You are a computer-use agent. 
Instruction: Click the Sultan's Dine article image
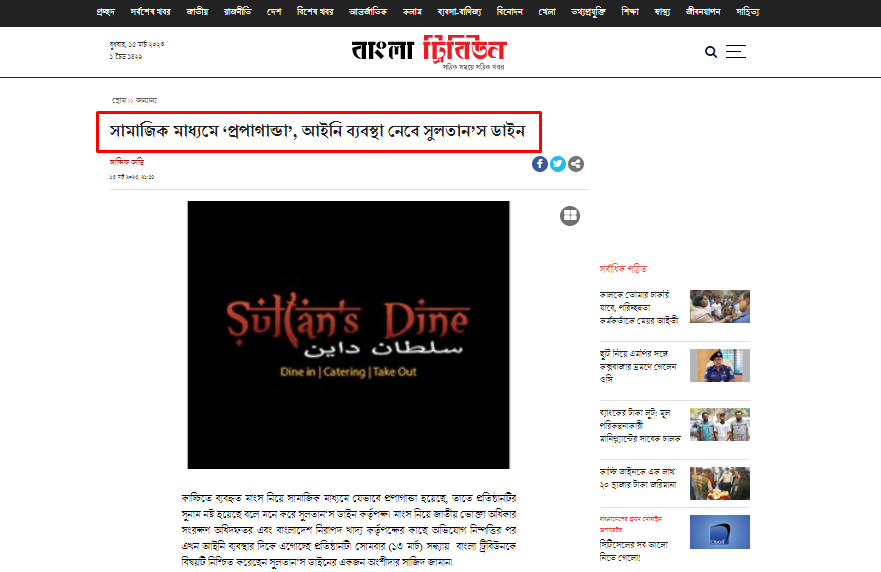[348, 335]
